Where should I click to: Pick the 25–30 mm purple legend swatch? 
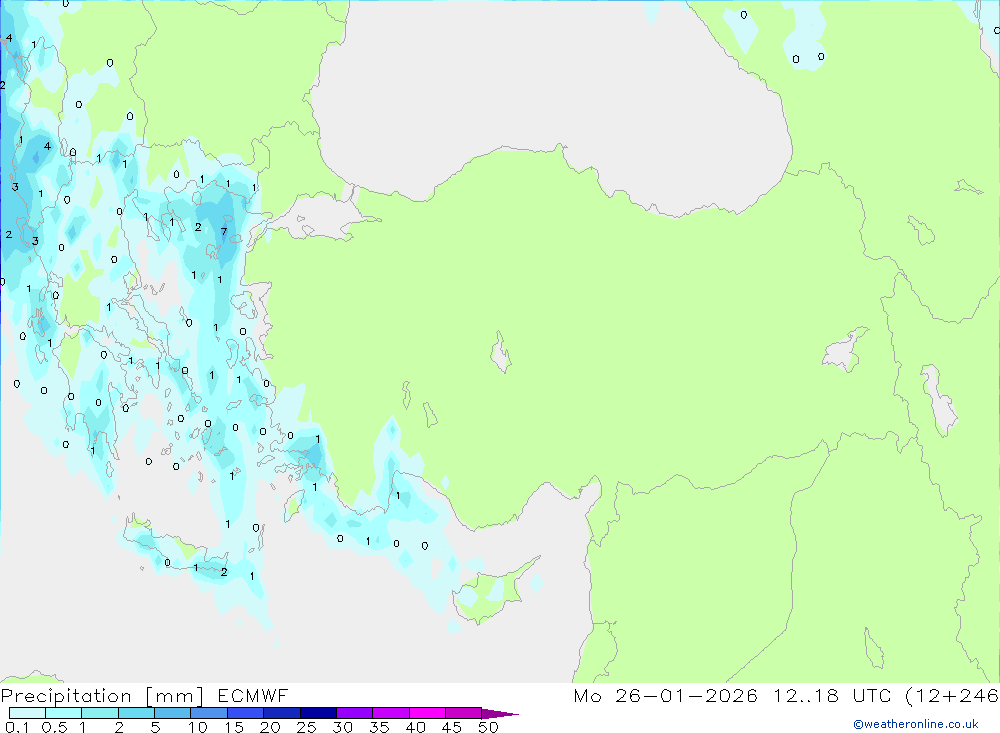tap(318, 713)
